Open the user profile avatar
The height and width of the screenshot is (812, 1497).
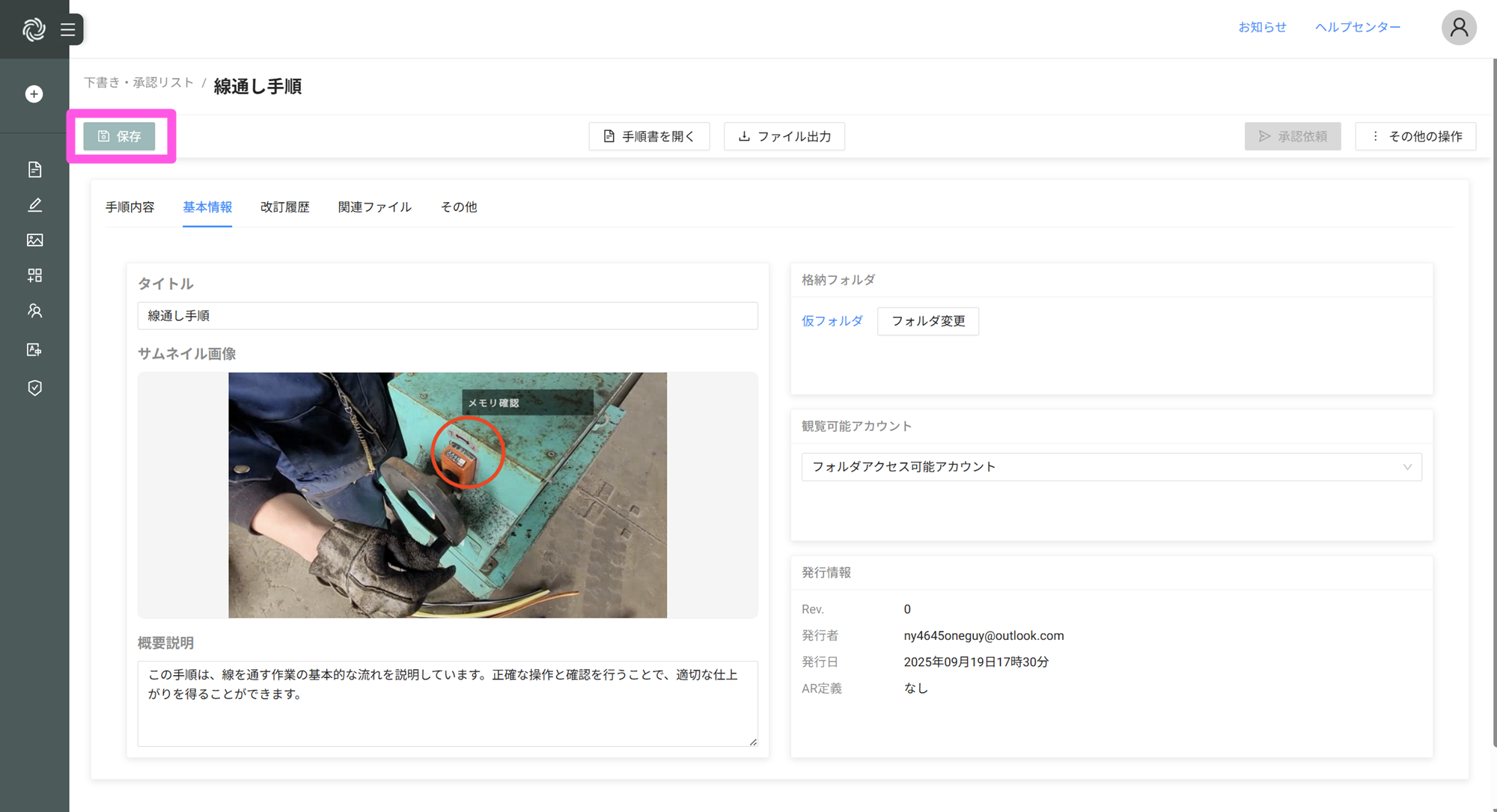pos(1458,28)
